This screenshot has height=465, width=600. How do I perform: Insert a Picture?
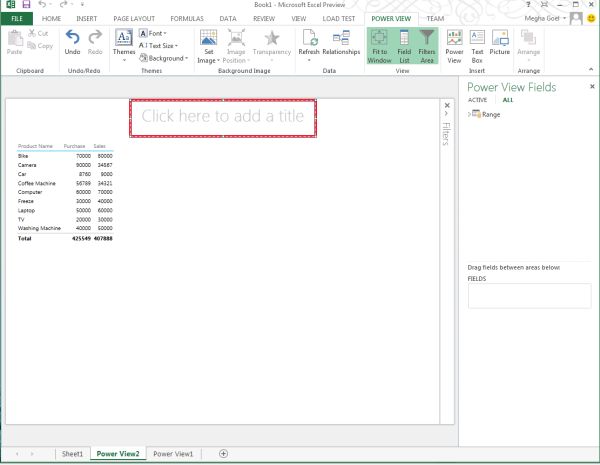point(500,42)
